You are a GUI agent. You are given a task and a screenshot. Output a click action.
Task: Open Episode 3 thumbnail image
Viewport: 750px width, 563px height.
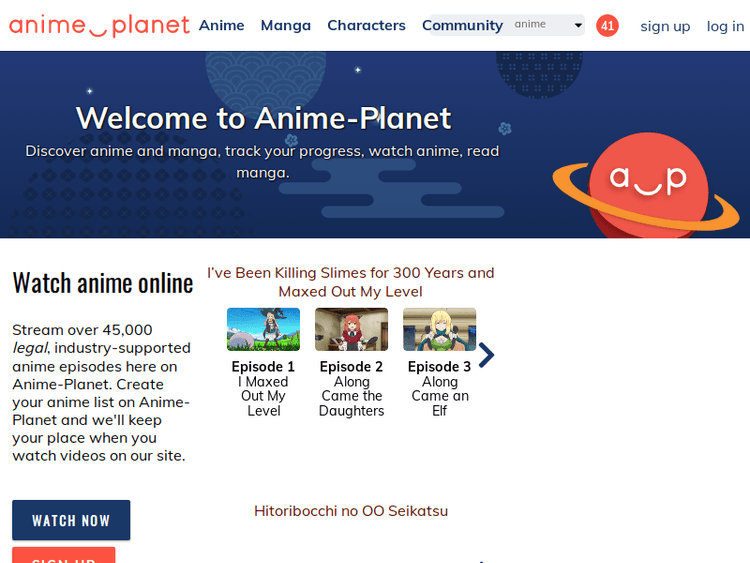pos(440,329)
